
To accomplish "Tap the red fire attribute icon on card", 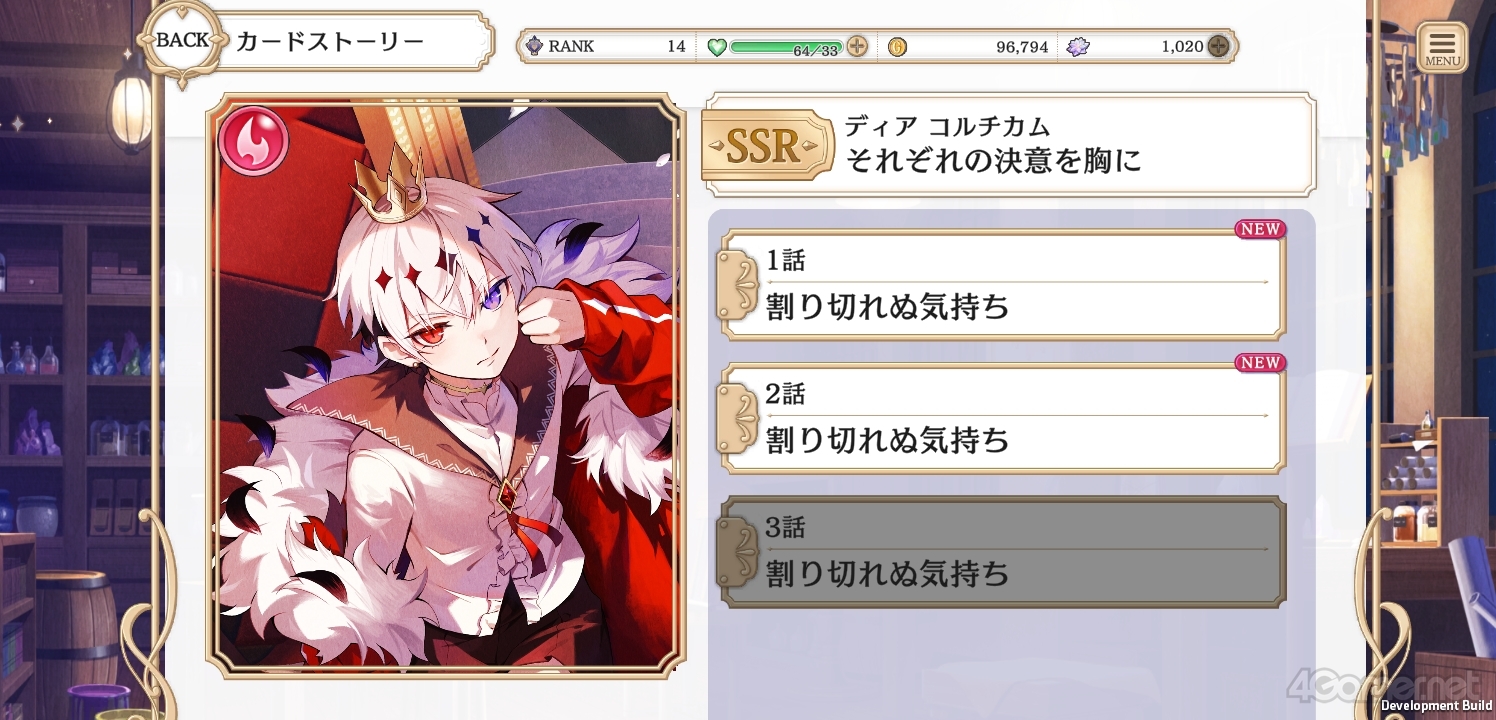I will pos(254,141).
